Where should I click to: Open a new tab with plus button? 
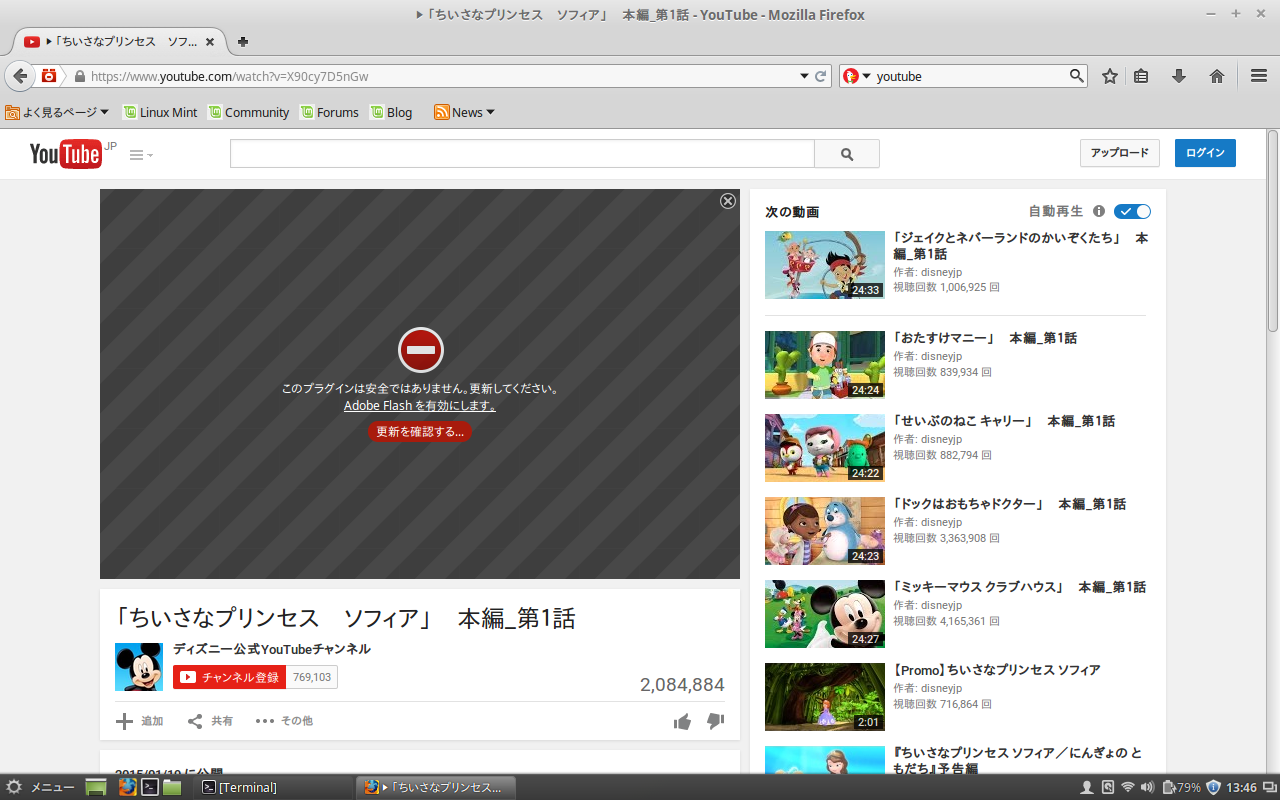coord(242,42)
